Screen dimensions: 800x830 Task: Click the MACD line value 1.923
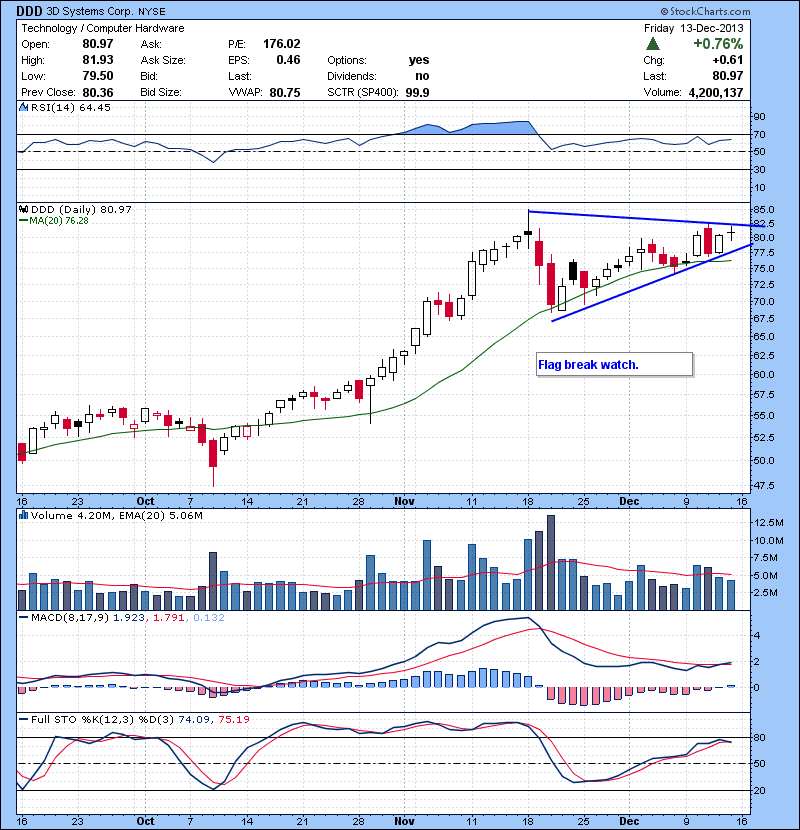(x=129, y=617)
